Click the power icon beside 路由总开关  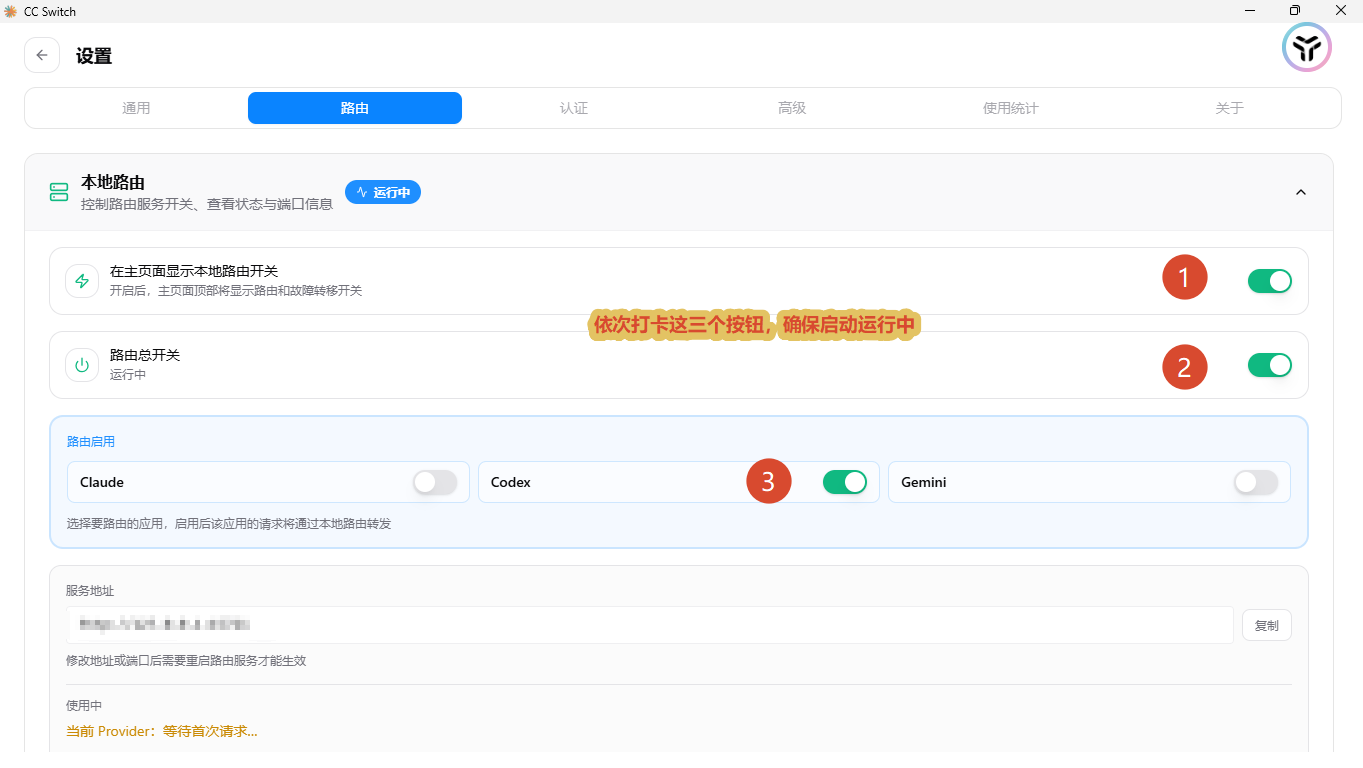[x=82, y=365]
